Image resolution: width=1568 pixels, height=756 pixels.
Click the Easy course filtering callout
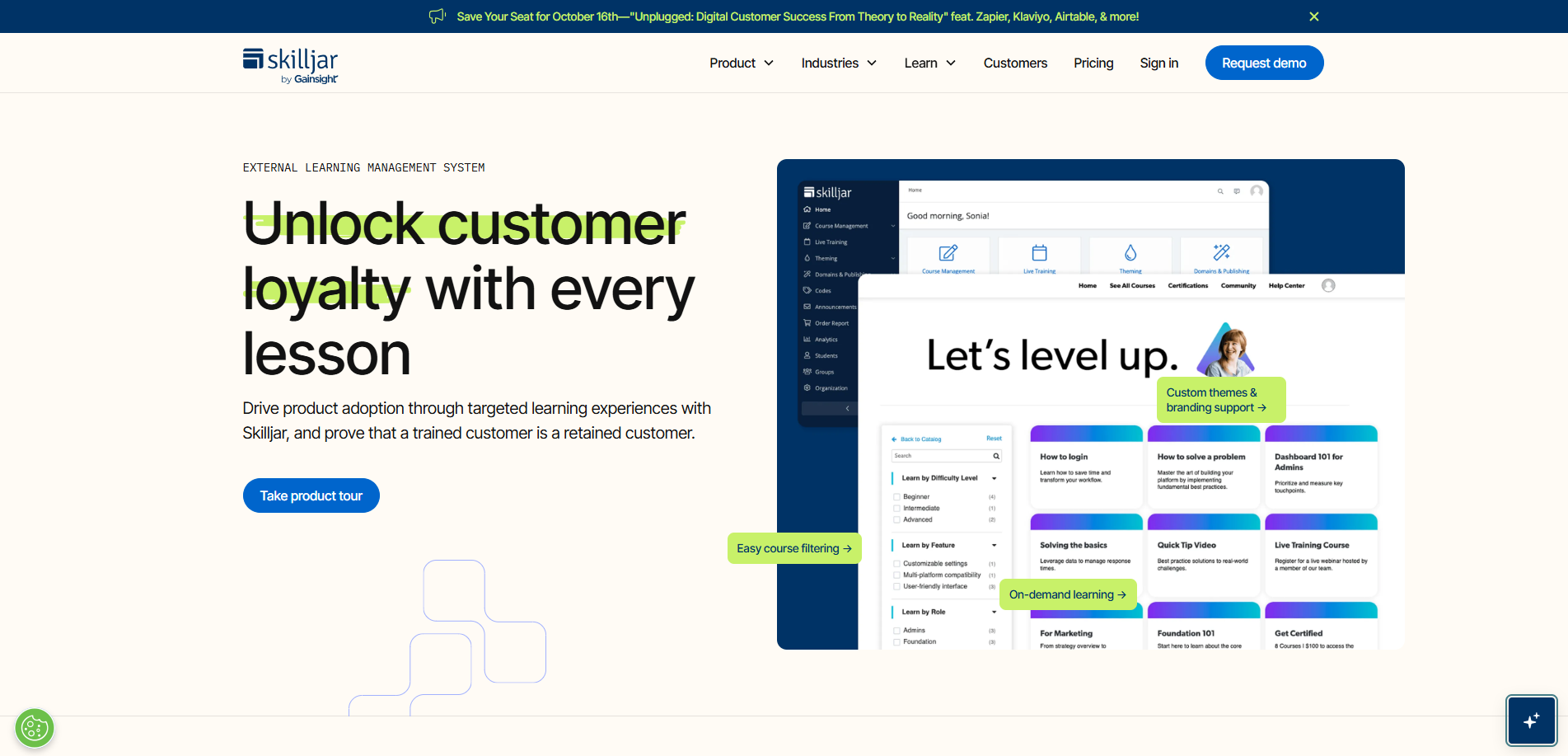794,548
